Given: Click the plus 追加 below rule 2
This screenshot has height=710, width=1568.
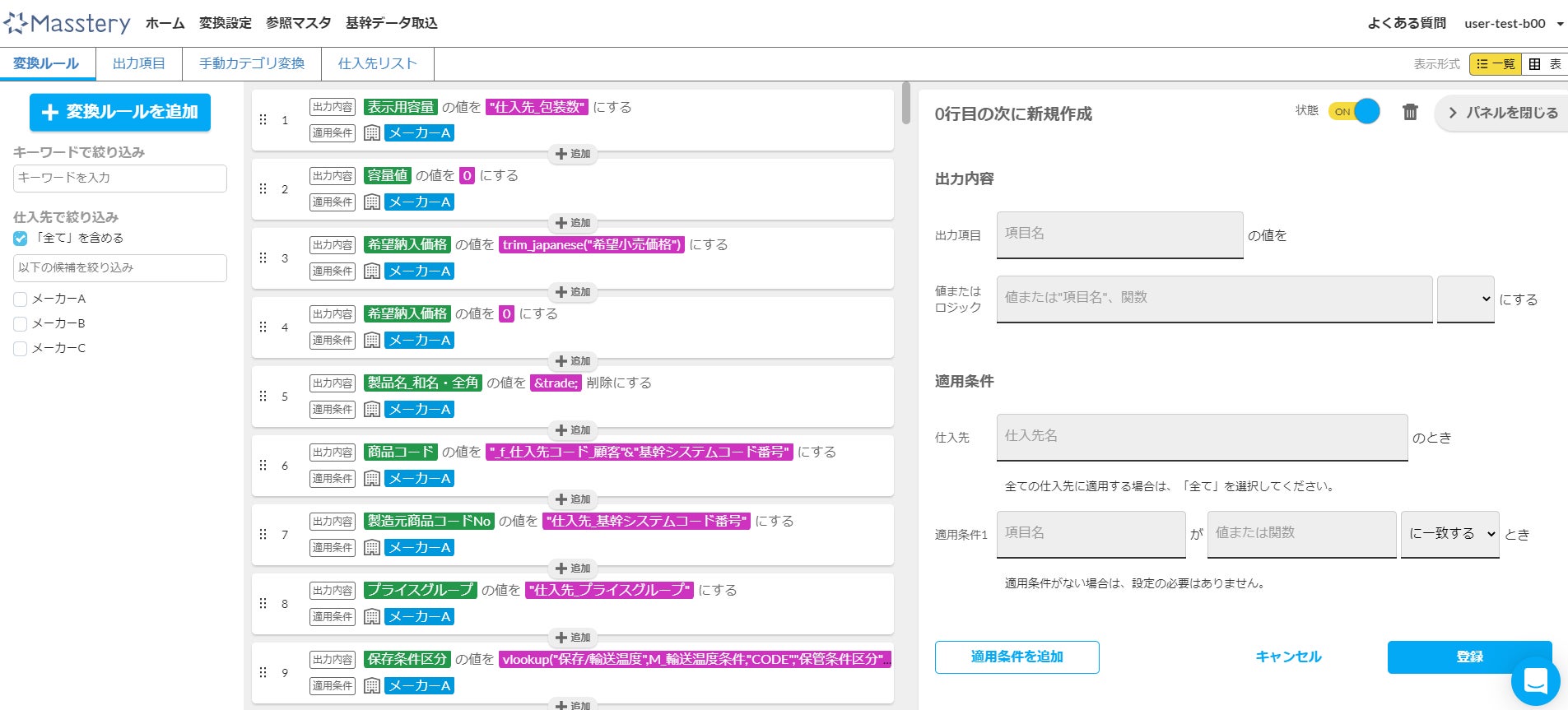Looking at the screenshot, I should [x=573, y=223].
